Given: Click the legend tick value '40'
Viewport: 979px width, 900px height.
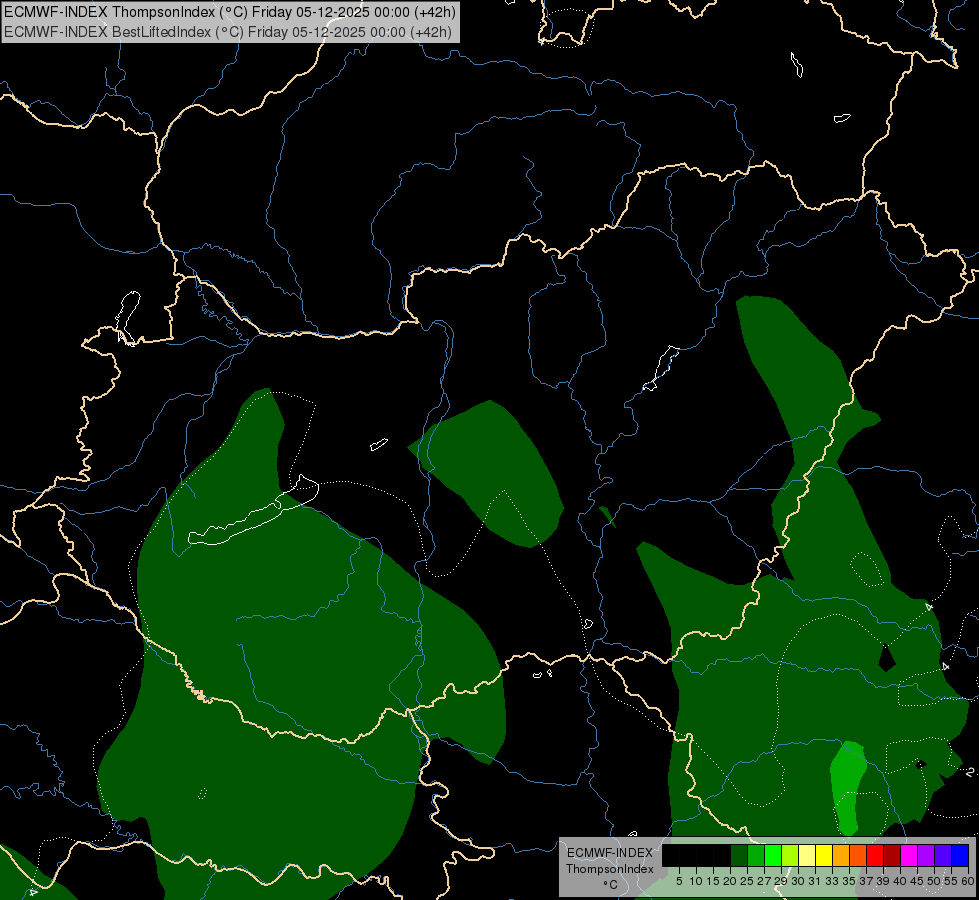Looking at the screenshot, I should point(900,881).
